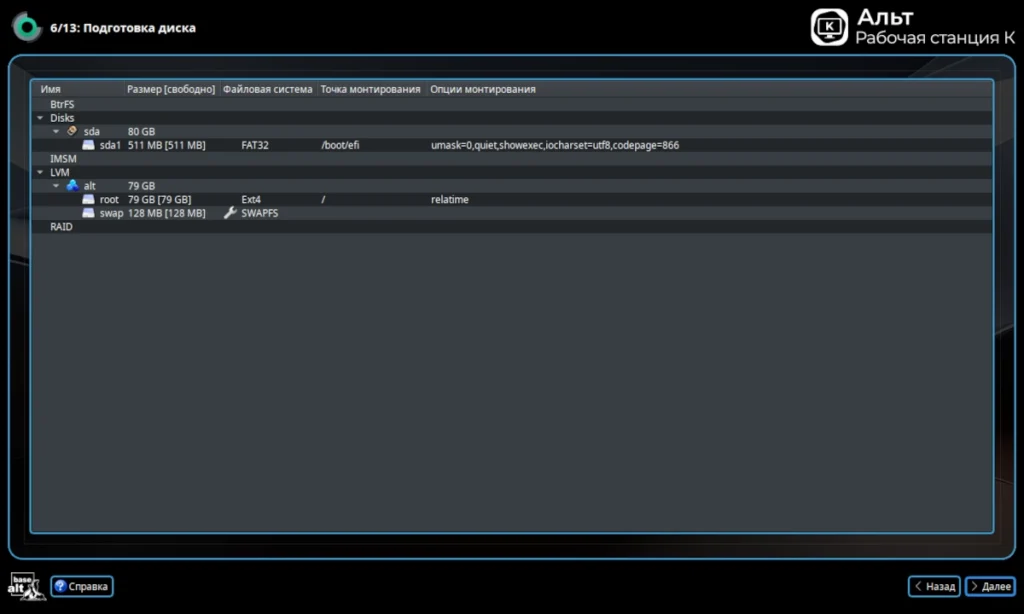1024x614 pixels.
Task: Click the umask=0,quiet mount options text
Action: point(554,145)
